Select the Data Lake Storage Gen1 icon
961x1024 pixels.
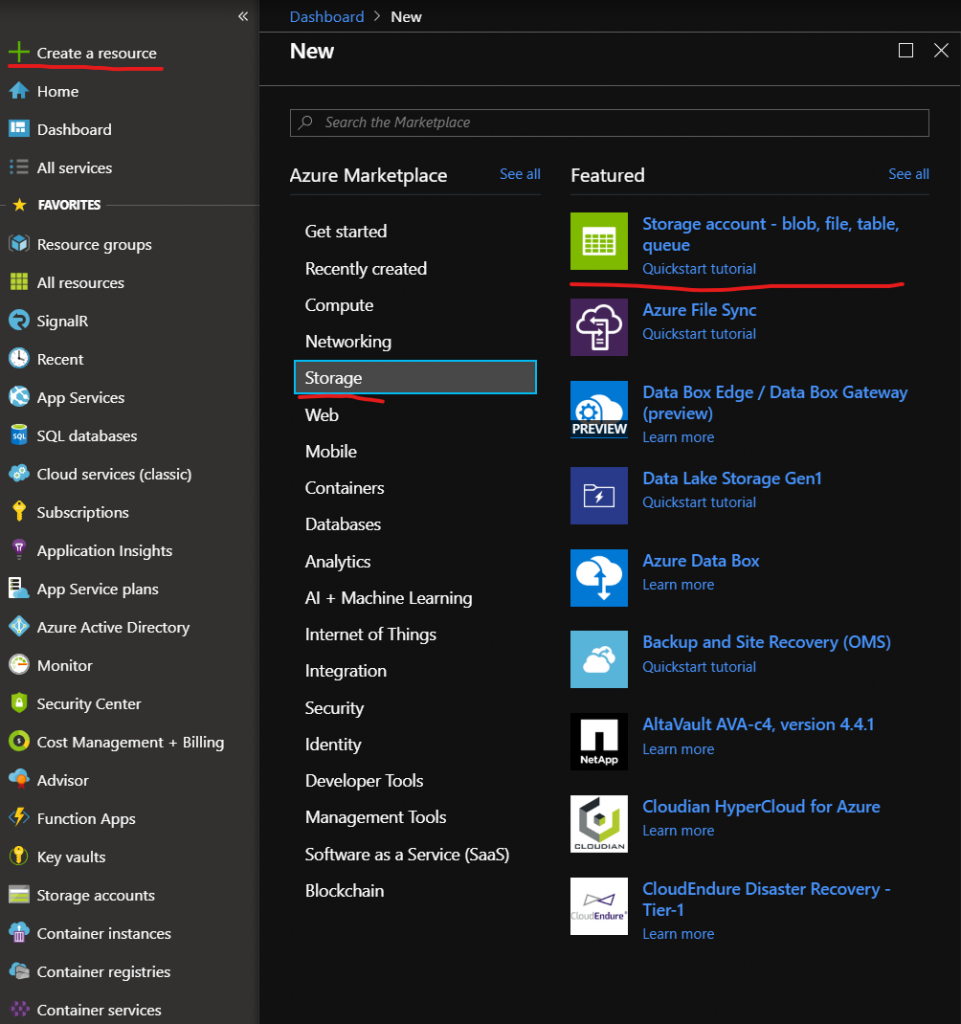tap(599, 495)
